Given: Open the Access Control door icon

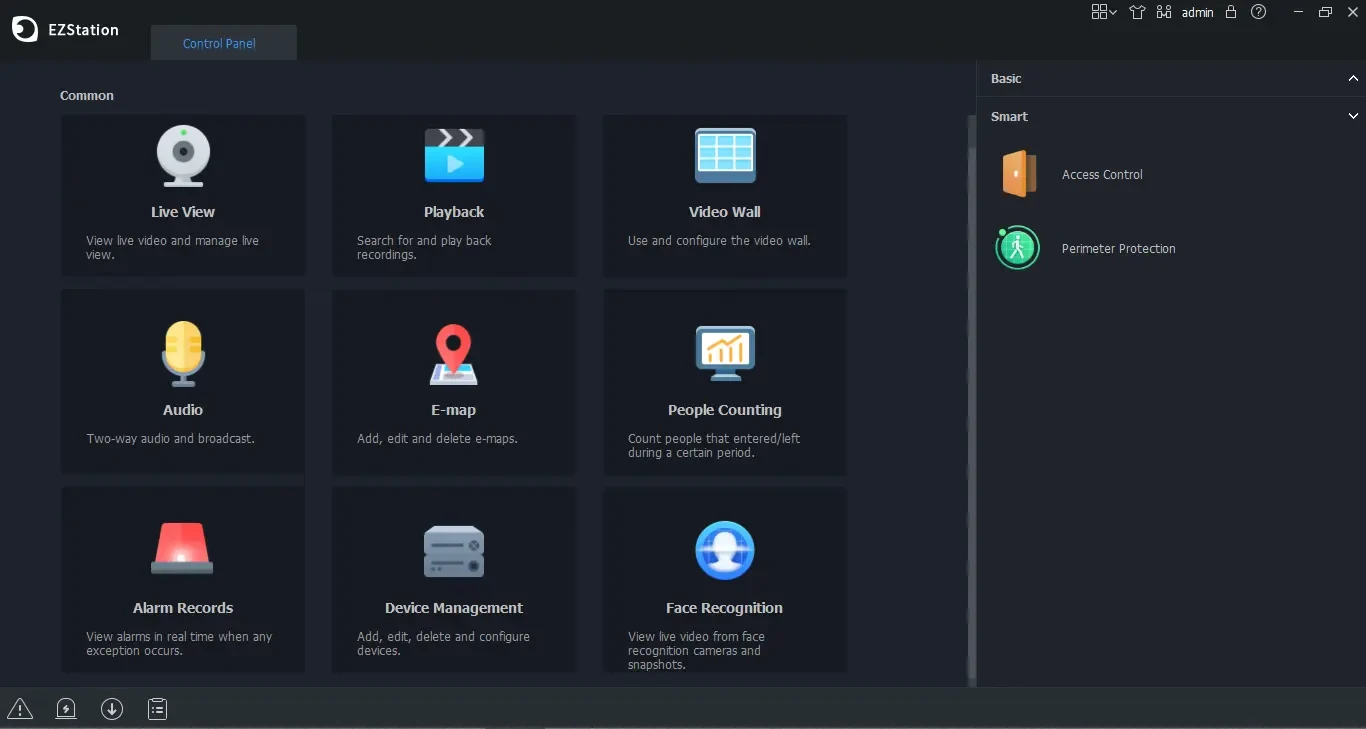Looking at the screenshot, I should [1018, 174].
